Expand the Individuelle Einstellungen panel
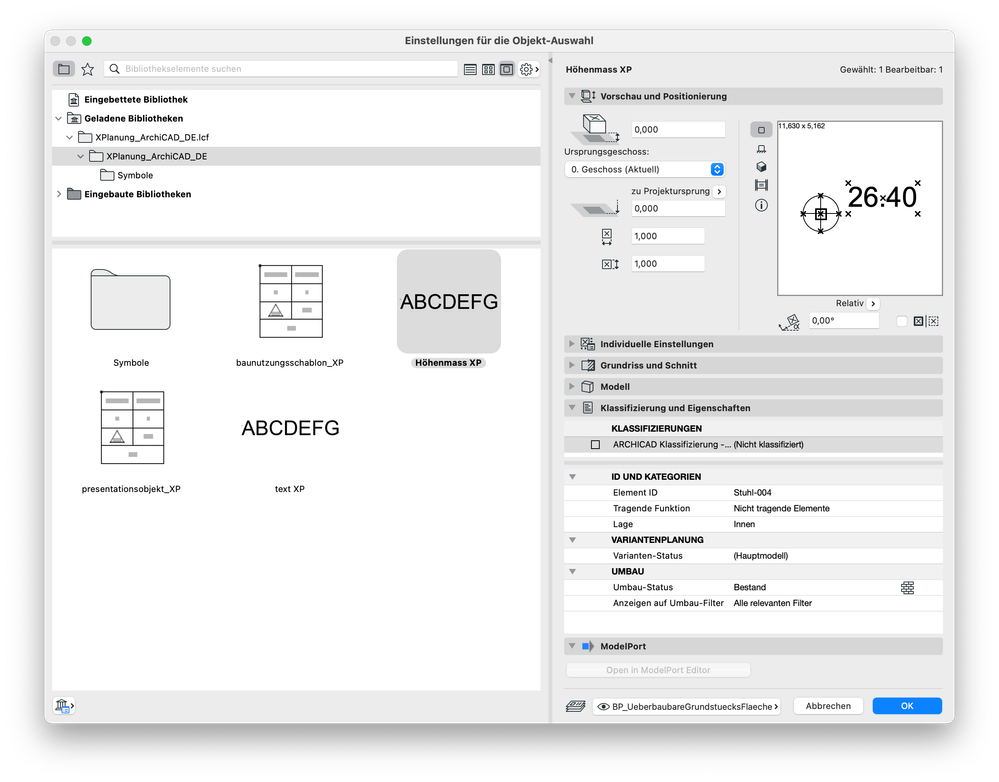The height and width of the screenshot is (782, 999). click(x=571, y=344)
